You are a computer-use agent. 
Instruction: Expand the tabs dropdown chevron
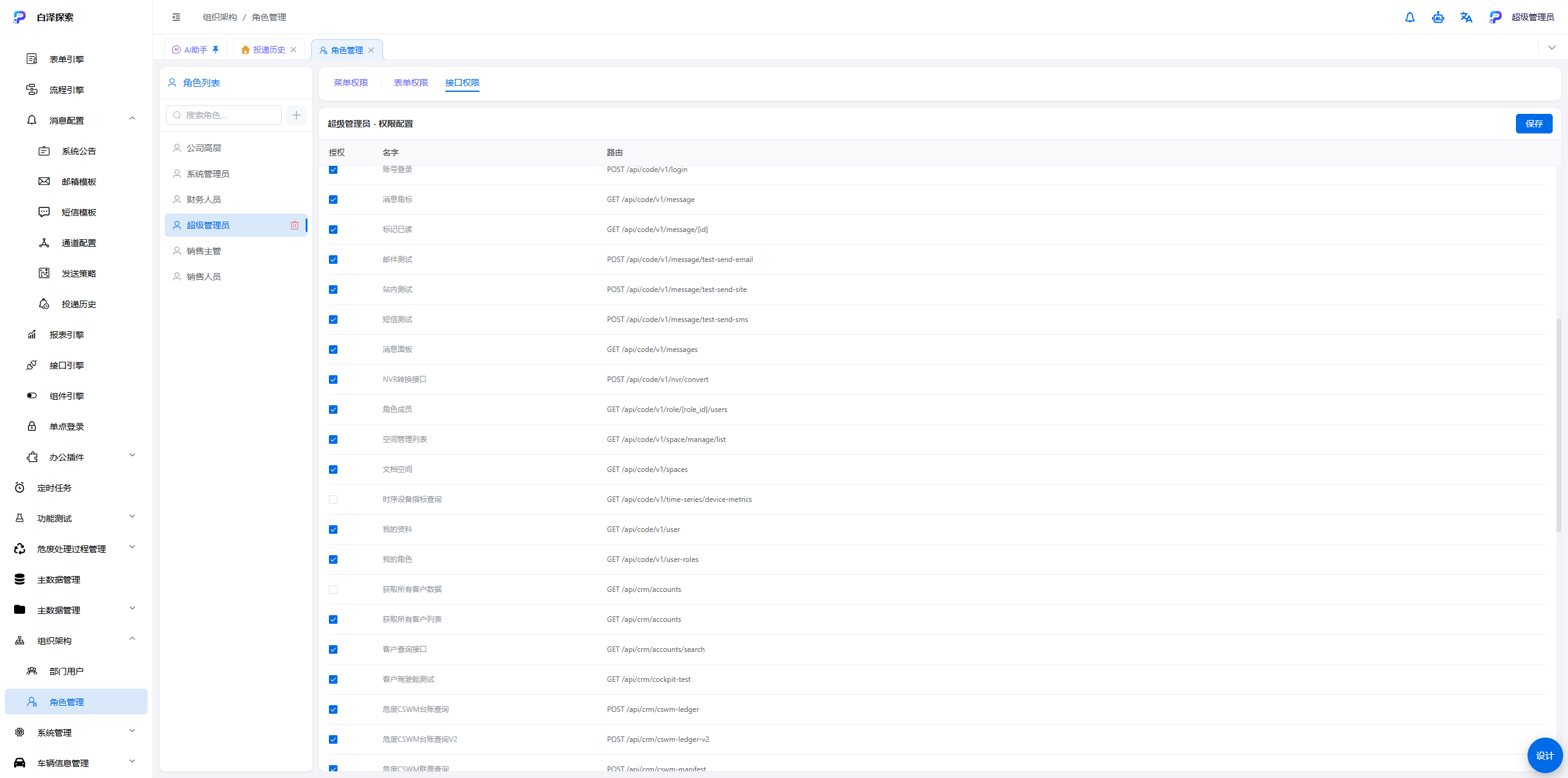[1552, 48]
